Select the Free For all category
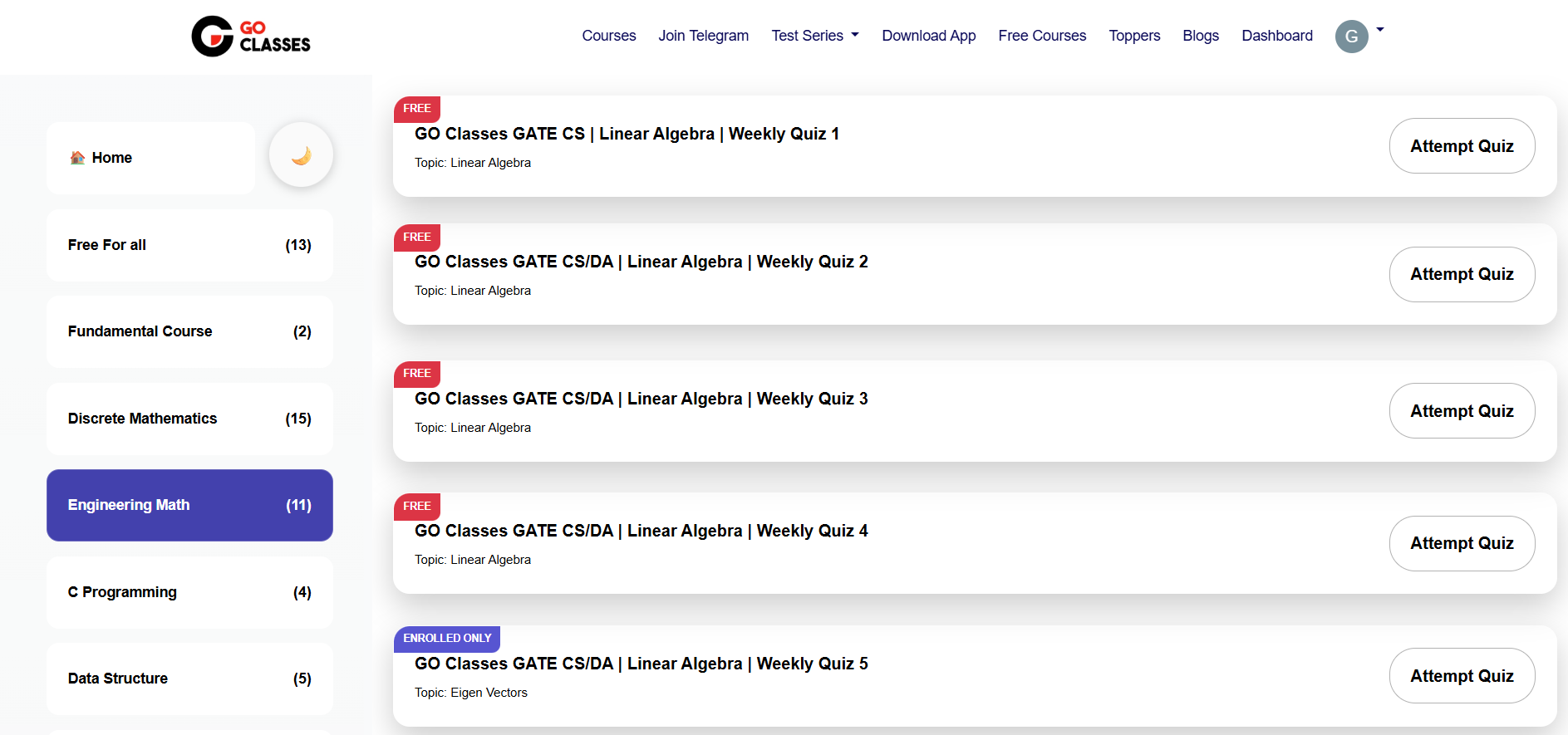The height and width of the screenshot is (735, 1568). coord(189,245)
